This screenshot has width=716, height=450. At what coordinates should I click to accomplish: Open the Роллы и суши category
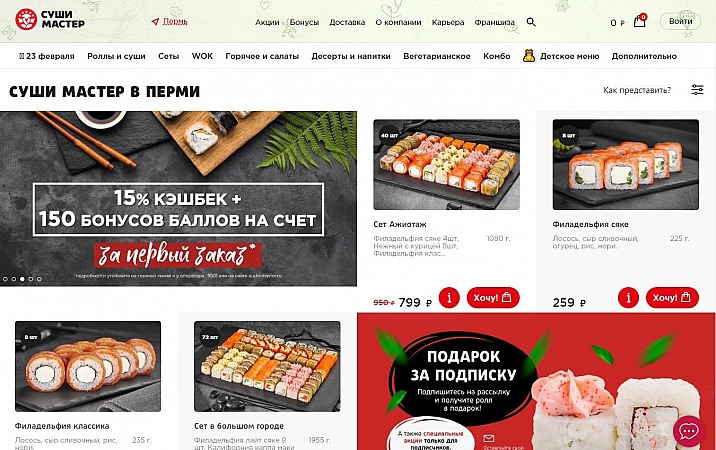[x=116, y=56]
